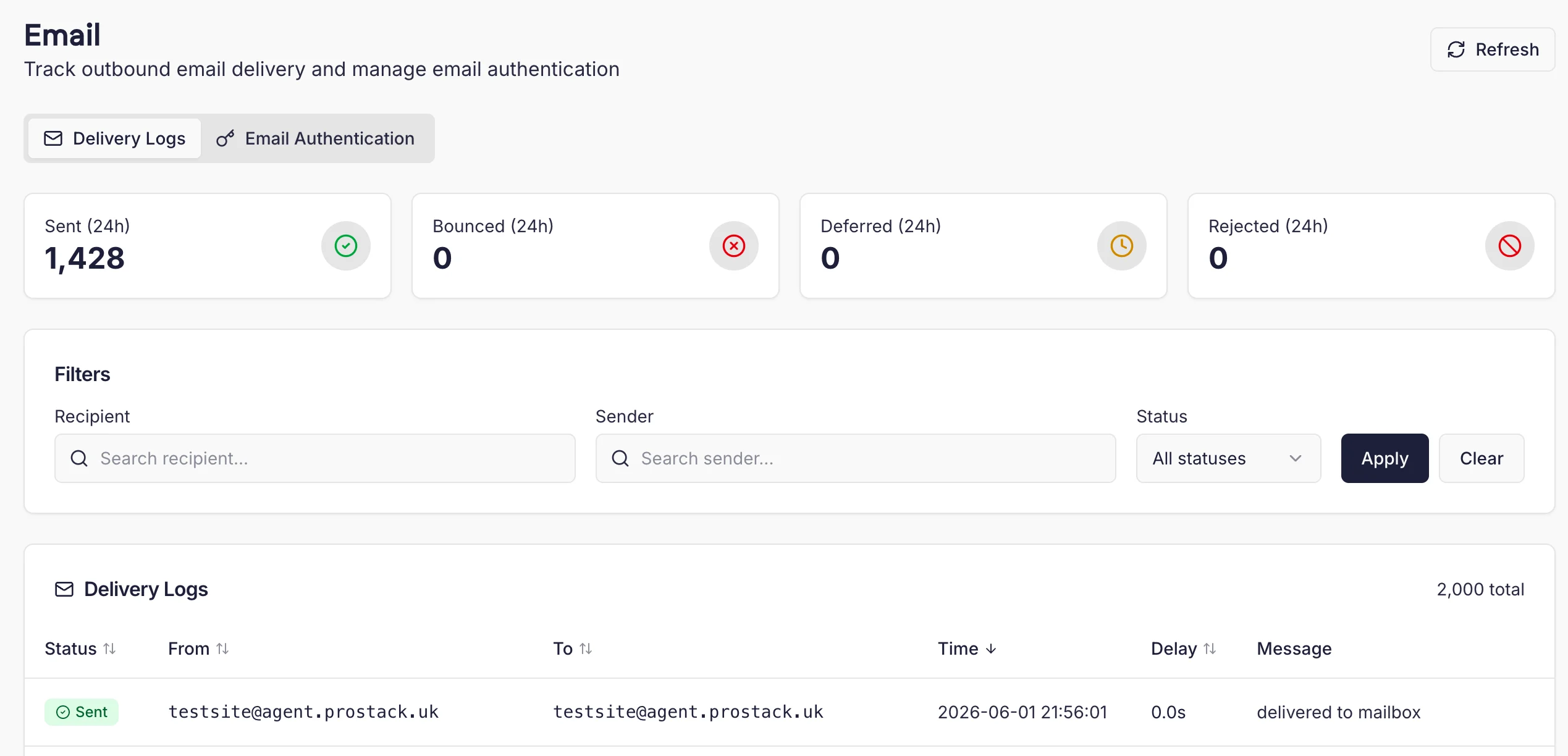This screenshot has height=756, width=1568.
Task: Click the Sent (24h) value 1,428
Action: [85, 258]
